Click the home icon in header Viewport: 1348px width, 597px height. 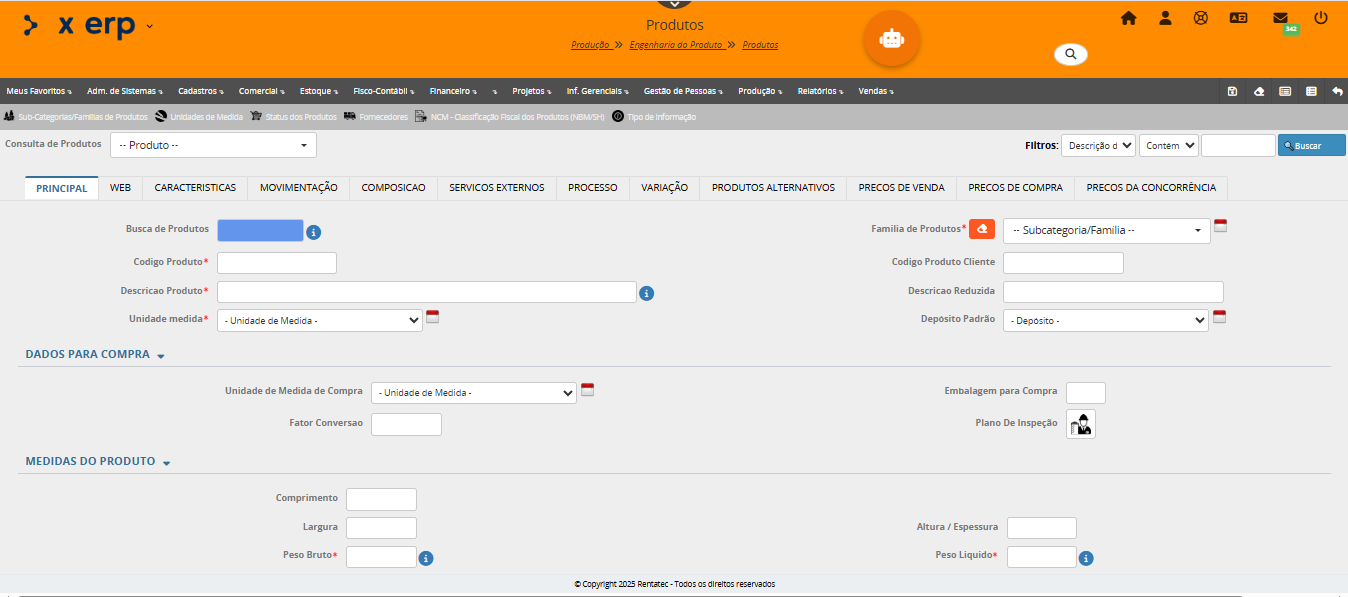[x=1128, y=18]
